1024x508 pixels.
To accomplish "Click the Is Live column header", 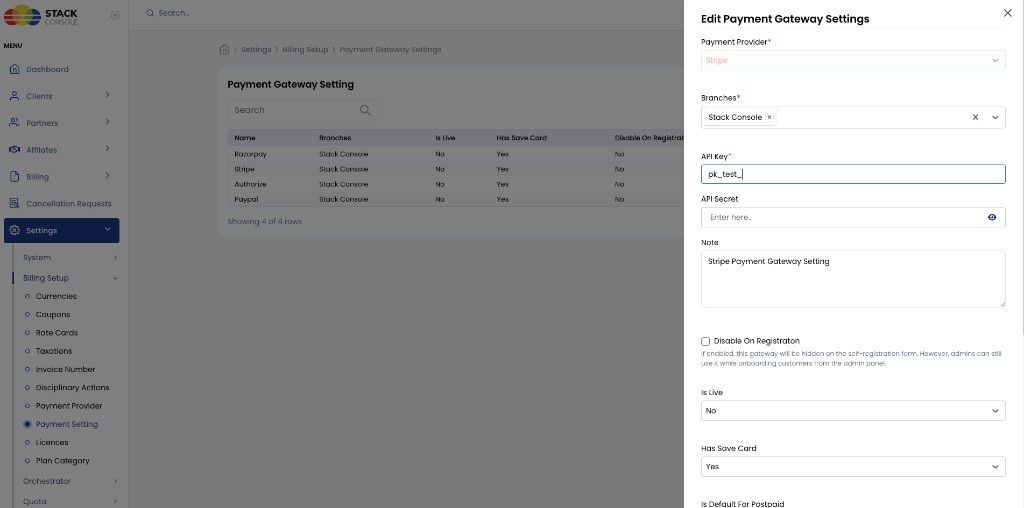I will [x=445, y=138].
